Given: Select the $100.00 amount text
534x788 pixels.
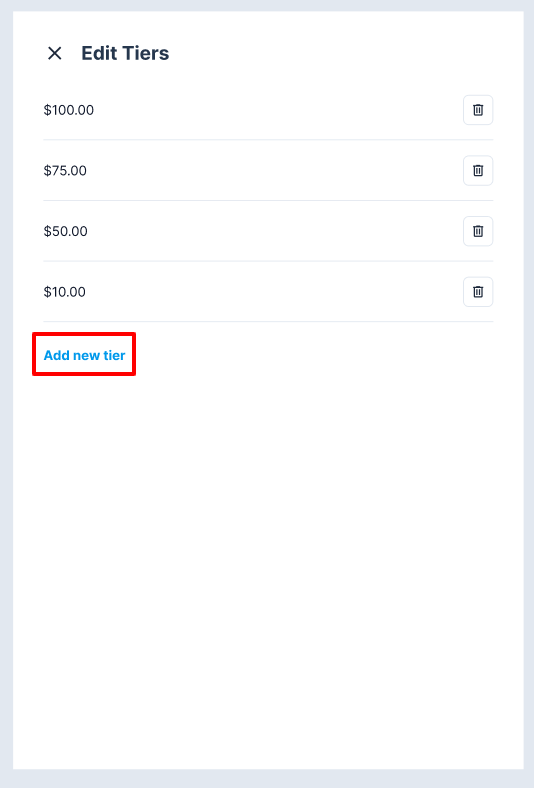Looking at the screenshot, I should click(69, 110).
